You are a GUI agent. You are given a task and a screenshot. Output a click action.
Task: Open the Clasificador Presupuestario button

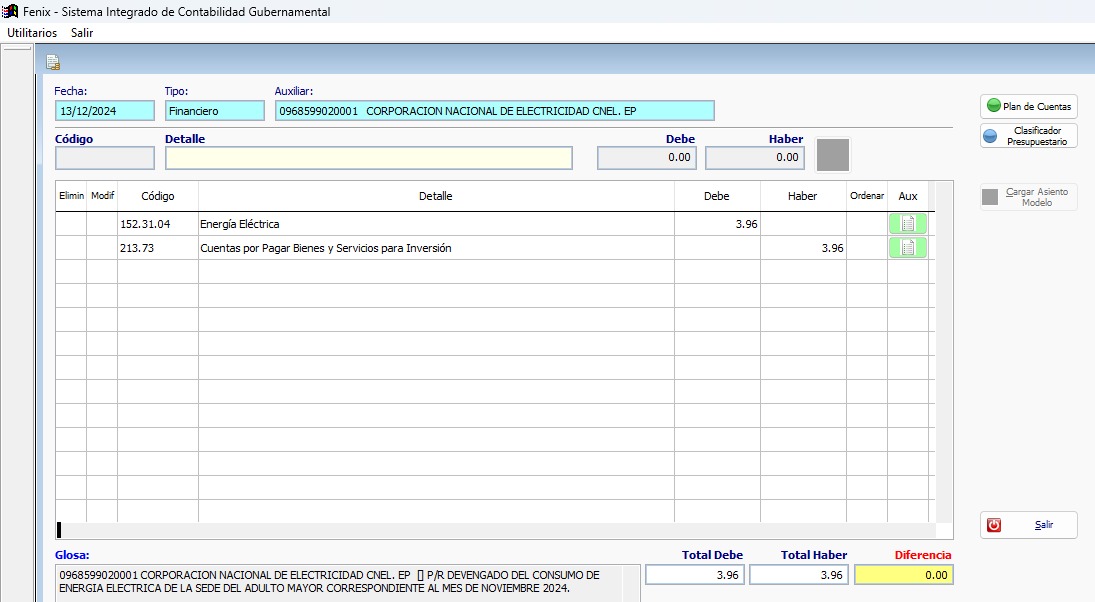(x=1028, y=136)
